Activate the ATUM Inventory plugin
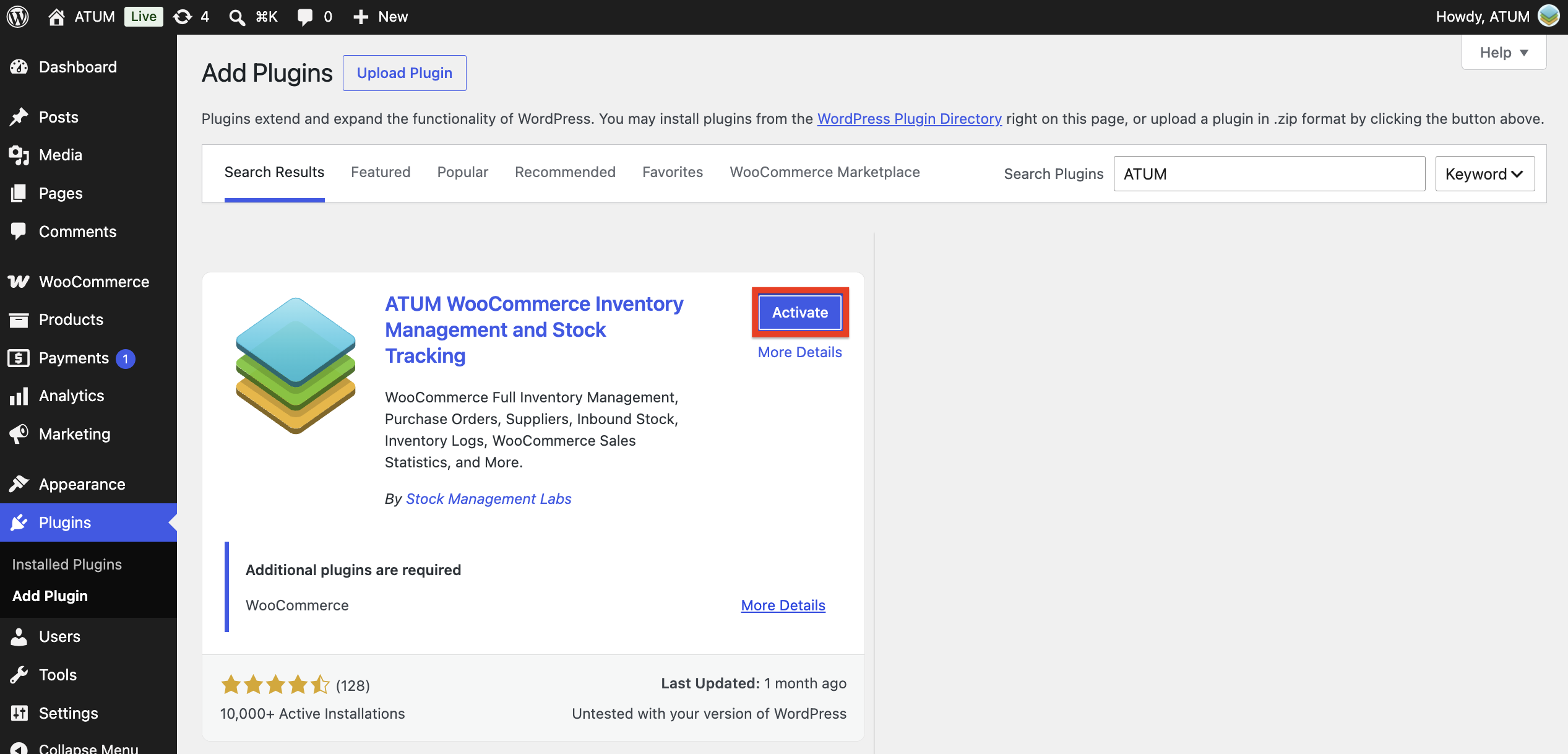 pos(799,313)
